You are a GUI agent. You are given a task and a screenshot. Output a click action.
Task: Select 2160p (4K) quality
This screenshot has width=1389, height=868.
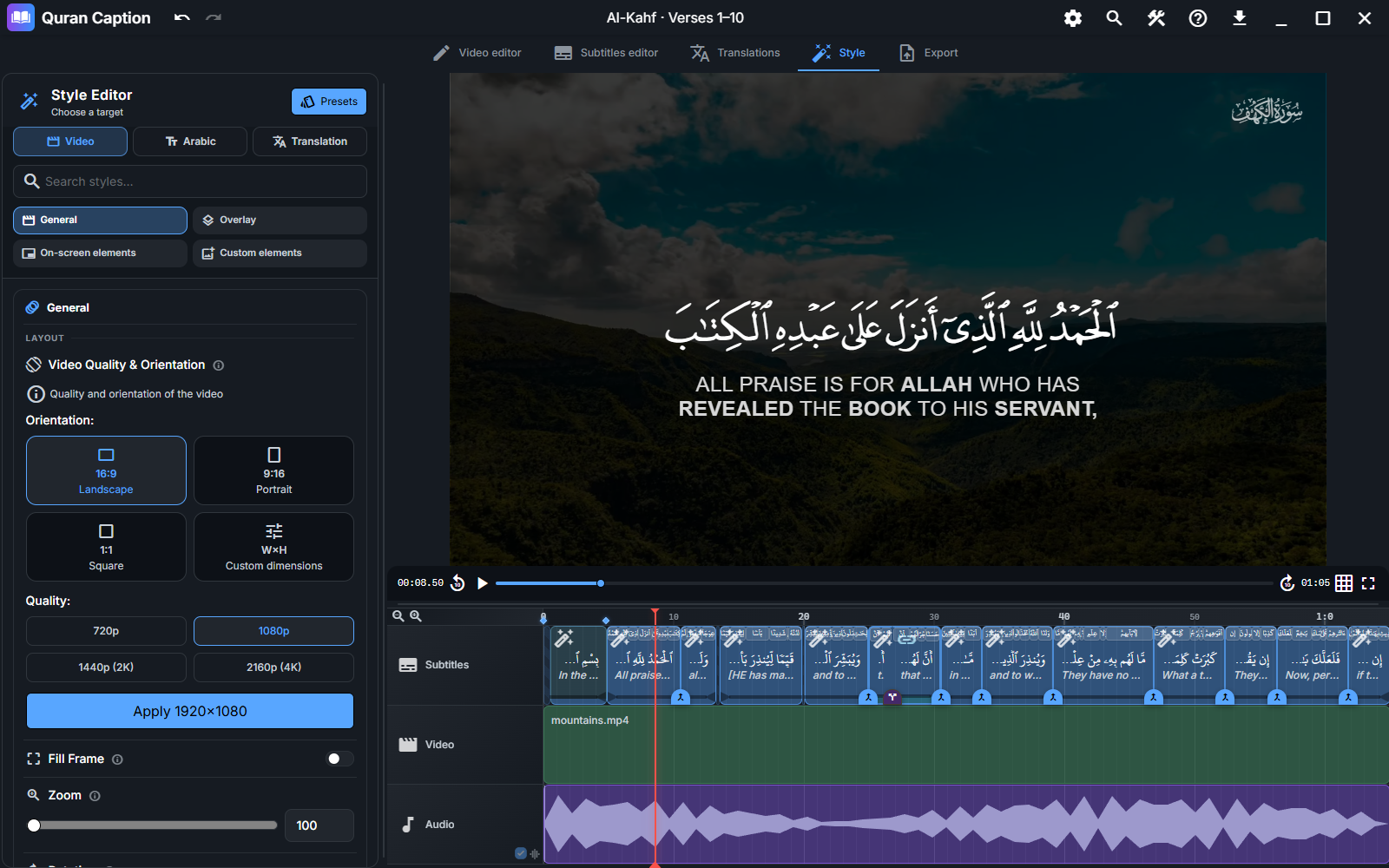tap(273, 667)
